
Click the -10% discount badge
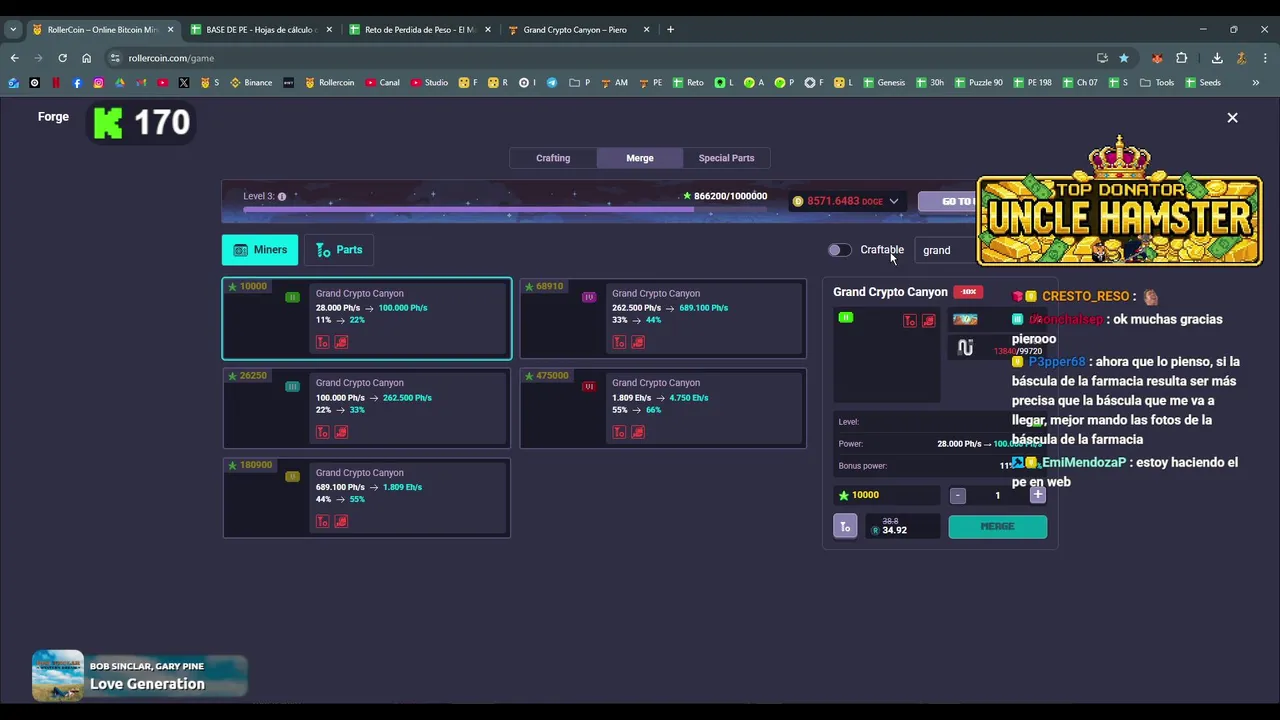pos(968,292)
